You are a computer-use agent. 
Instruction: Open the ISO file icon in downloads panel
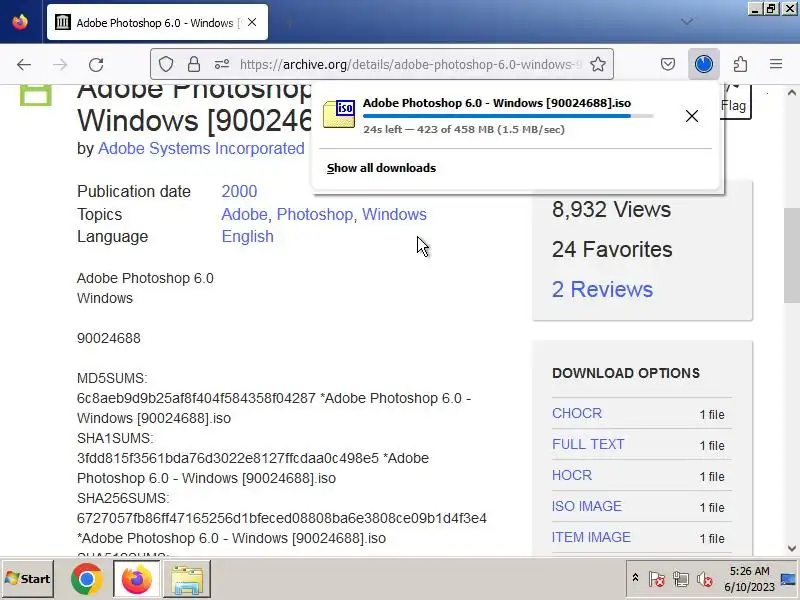click(x=339, y=114)
